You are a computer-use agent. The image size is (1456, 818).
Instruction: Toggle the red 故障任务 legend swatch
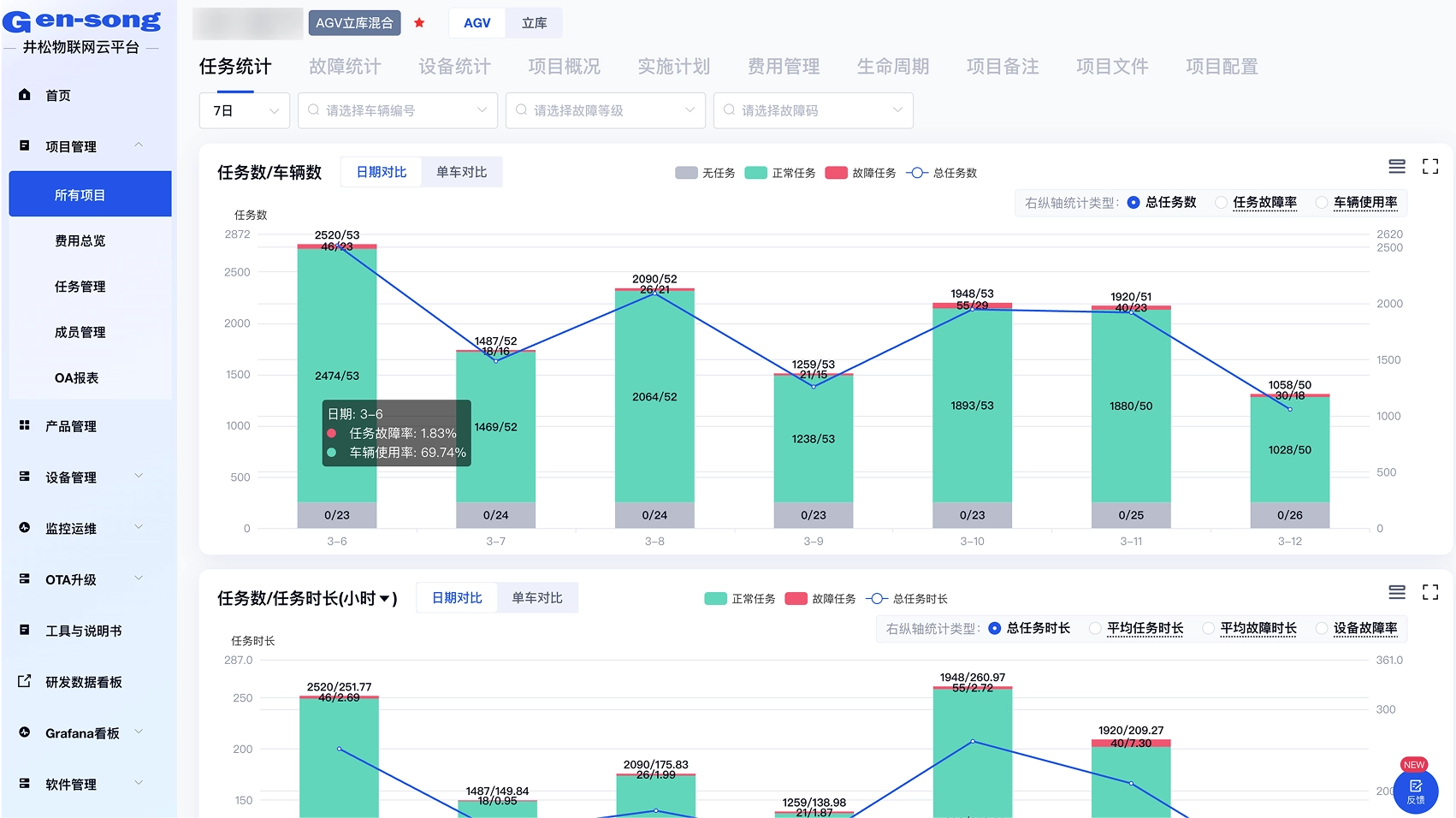[x=836, y=173]
